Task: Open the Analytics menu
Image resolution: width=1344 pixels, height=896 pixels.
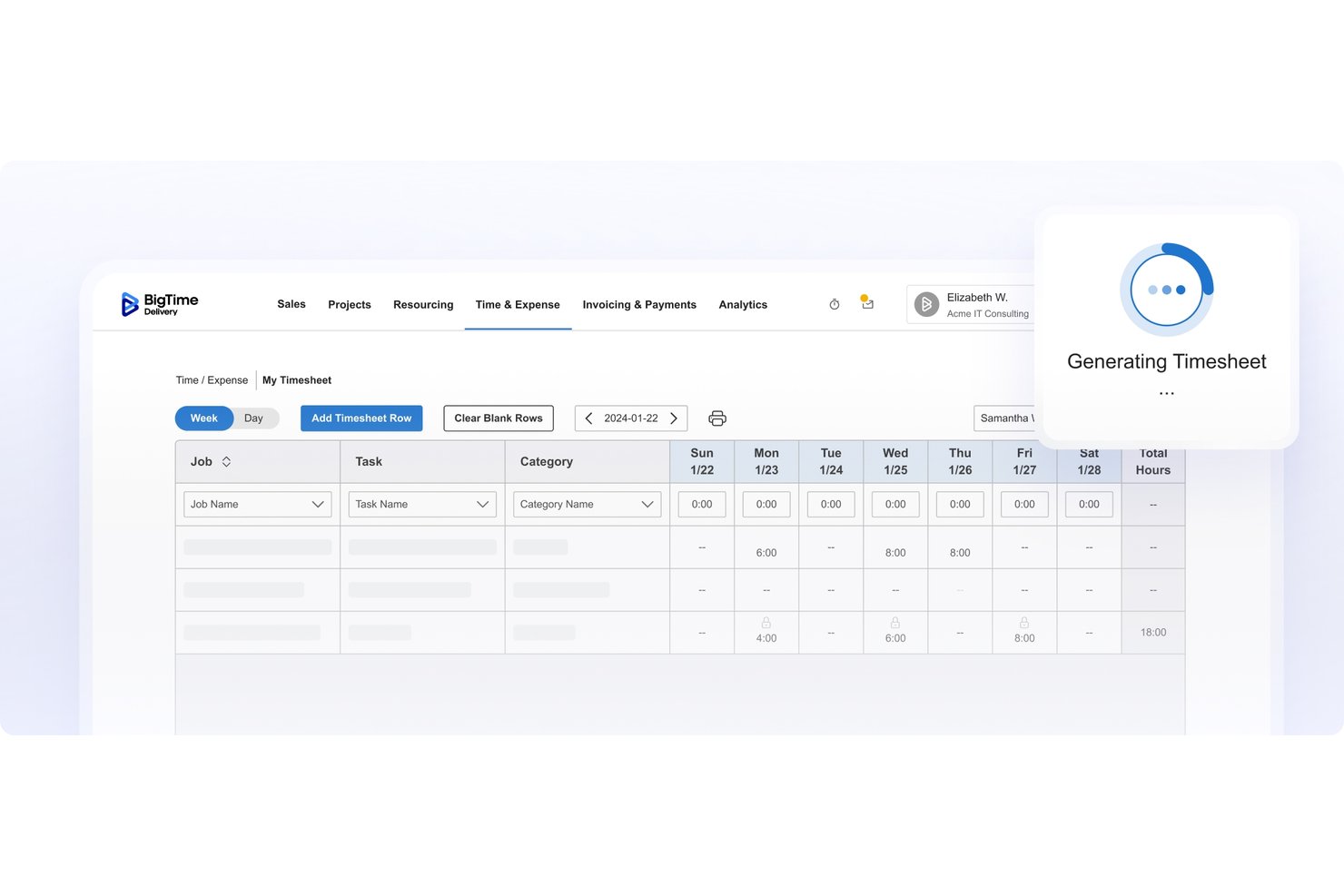Action: pos(743,305)
